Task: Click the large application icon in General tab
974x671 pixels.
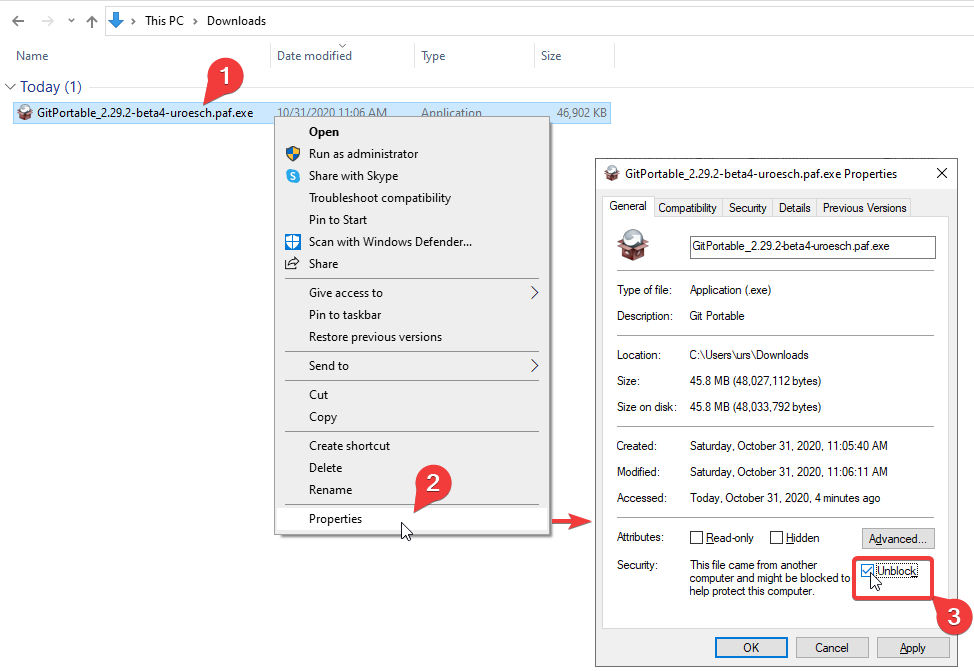Action: pyautogui.click(x=632, y=245)
